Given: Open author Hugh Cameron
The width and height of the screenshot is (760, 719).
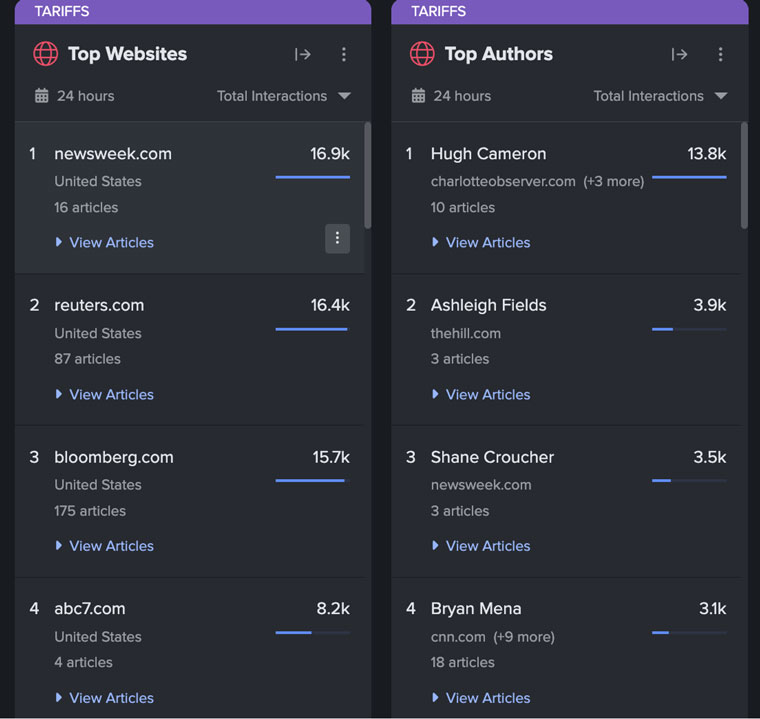Looking at the screenshot, I should 489,154.
